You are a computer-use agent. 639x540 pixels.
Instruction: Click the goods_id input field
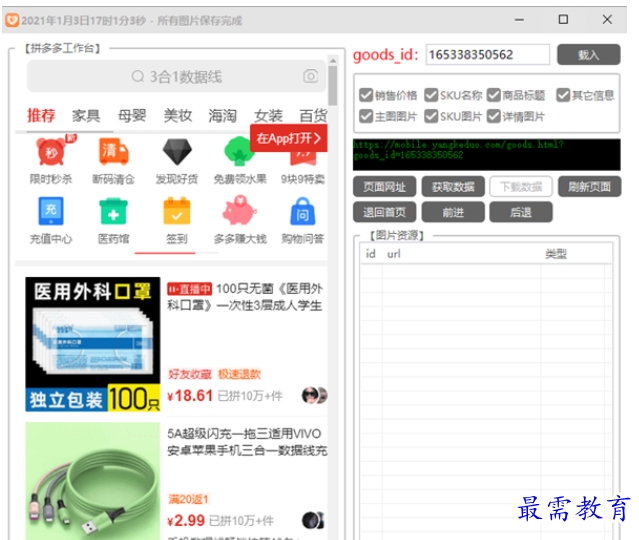pyautogui.click(x=487, y=55)
